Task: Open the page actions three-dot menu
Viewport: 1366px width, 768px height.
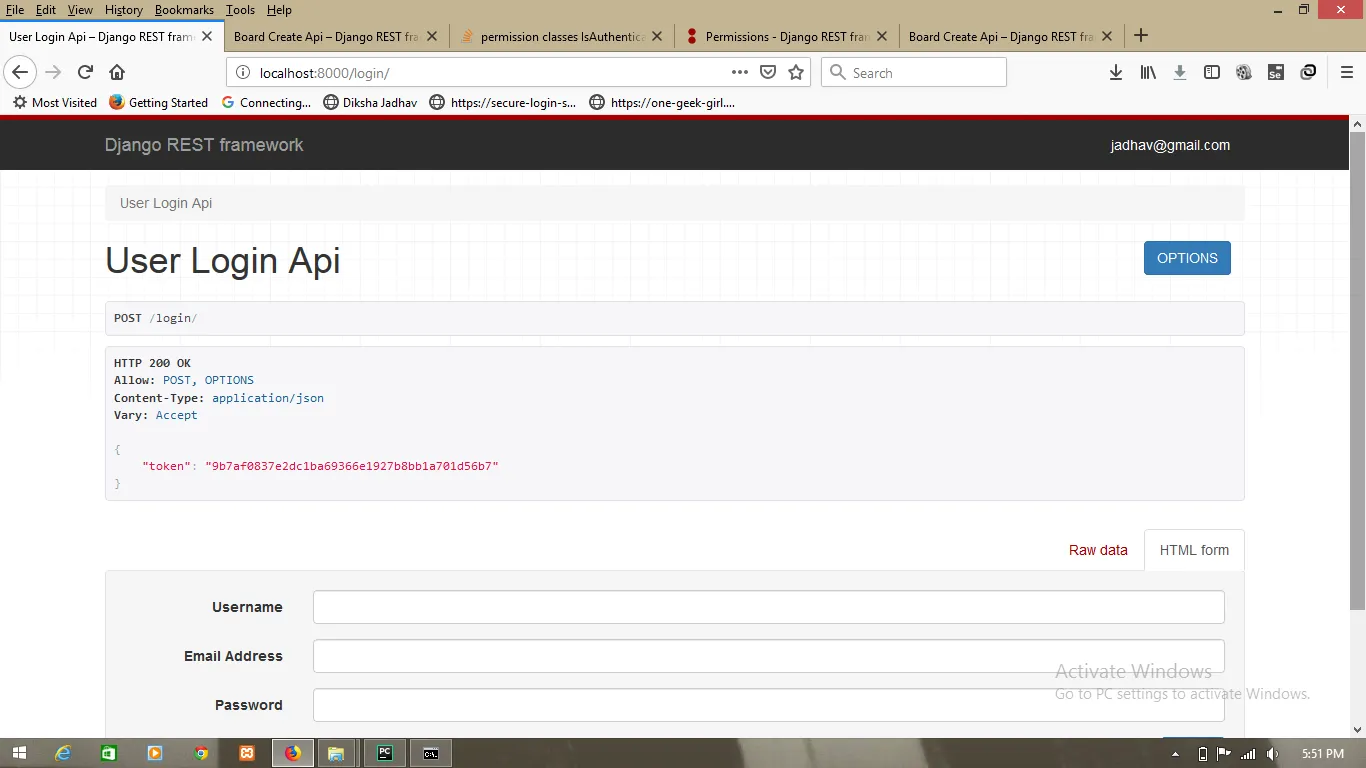Action: coord(740,72)
